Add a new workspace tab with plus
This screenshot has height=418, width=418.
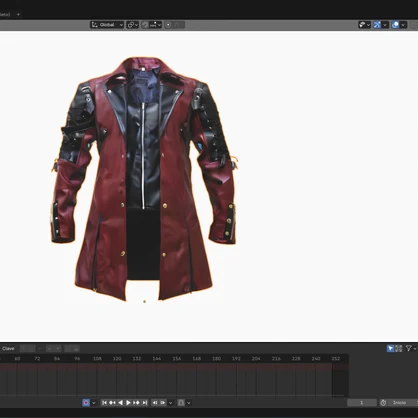[18, 14]
